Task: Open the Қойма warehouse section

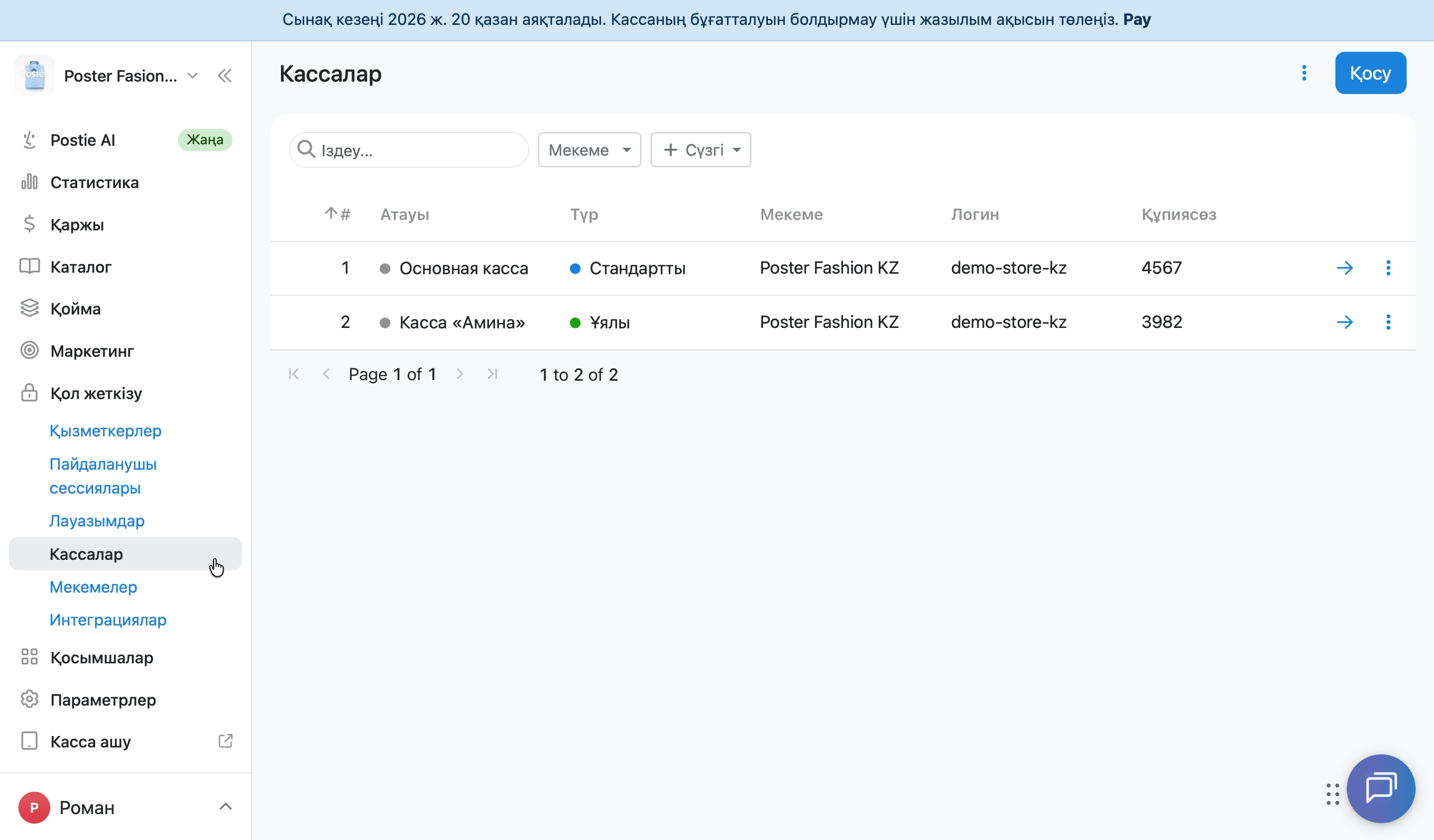Action: click(x=126, y=309)
